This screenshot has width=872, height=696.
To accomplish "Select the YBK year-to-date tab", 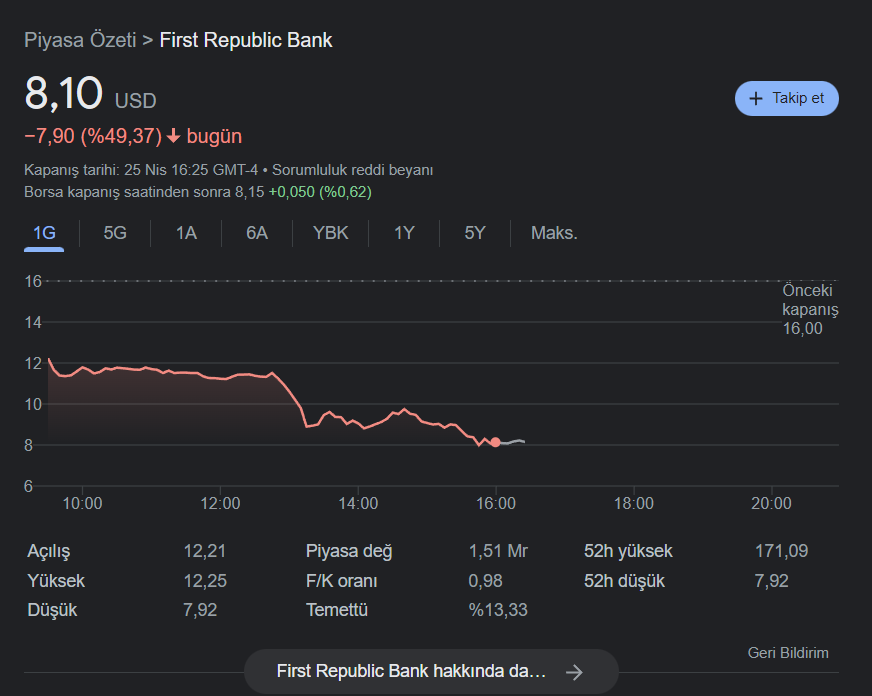I will click(x=331, y=233).
